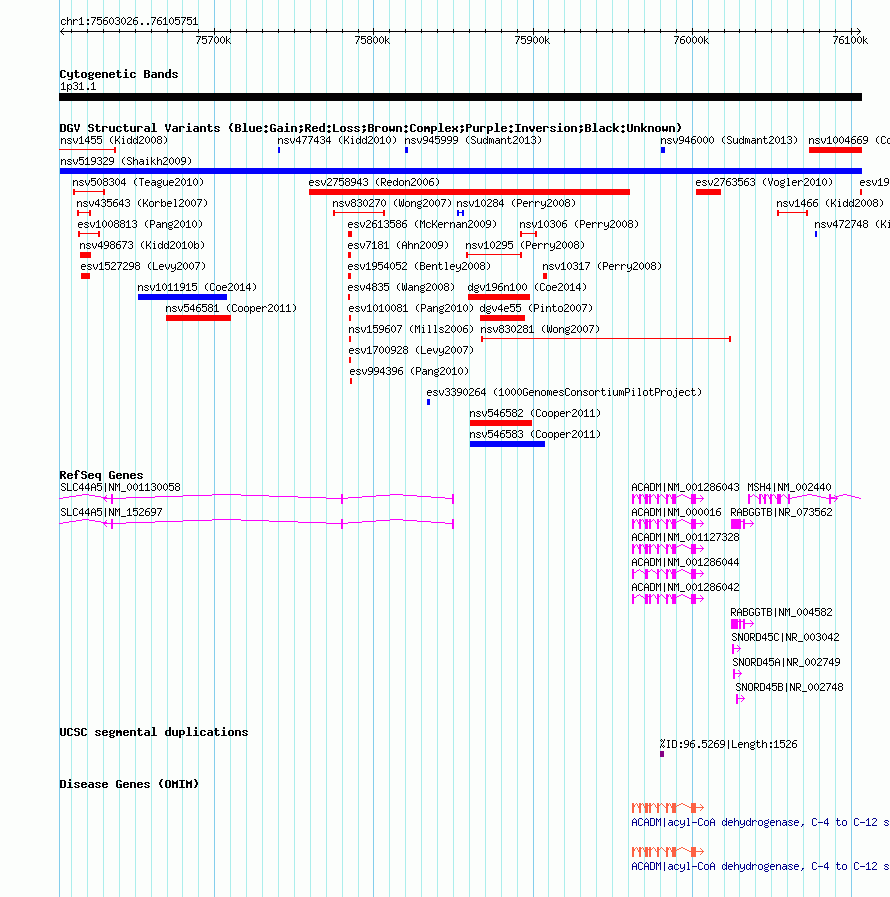Select the nsv1011915 (Coe2014) blue bar
The image size is (890, 897).
point(182,297)
